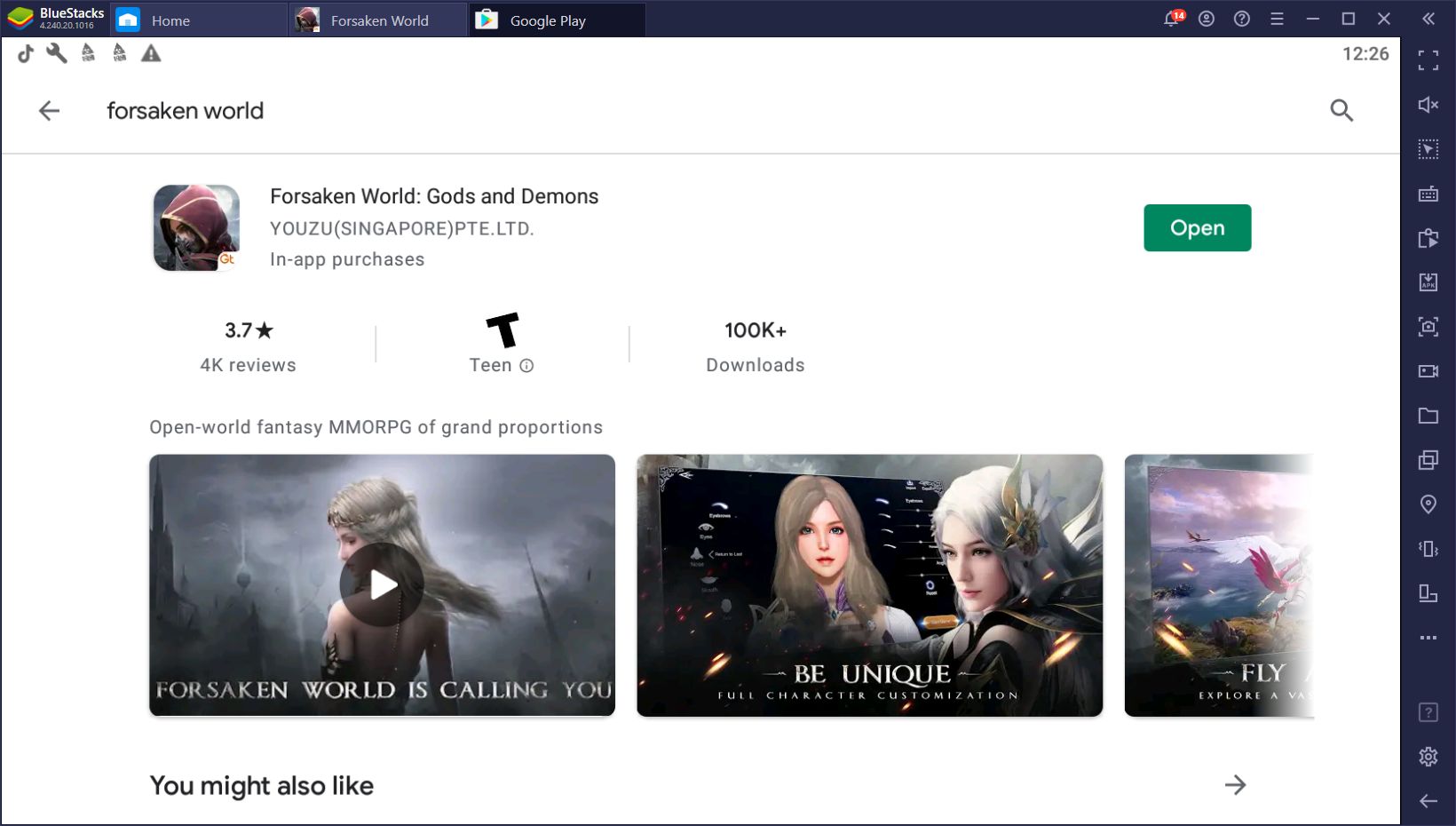The image size is (1456, 826).
Task: Play the Forsaken World trailer video
Action: point(382,584)
